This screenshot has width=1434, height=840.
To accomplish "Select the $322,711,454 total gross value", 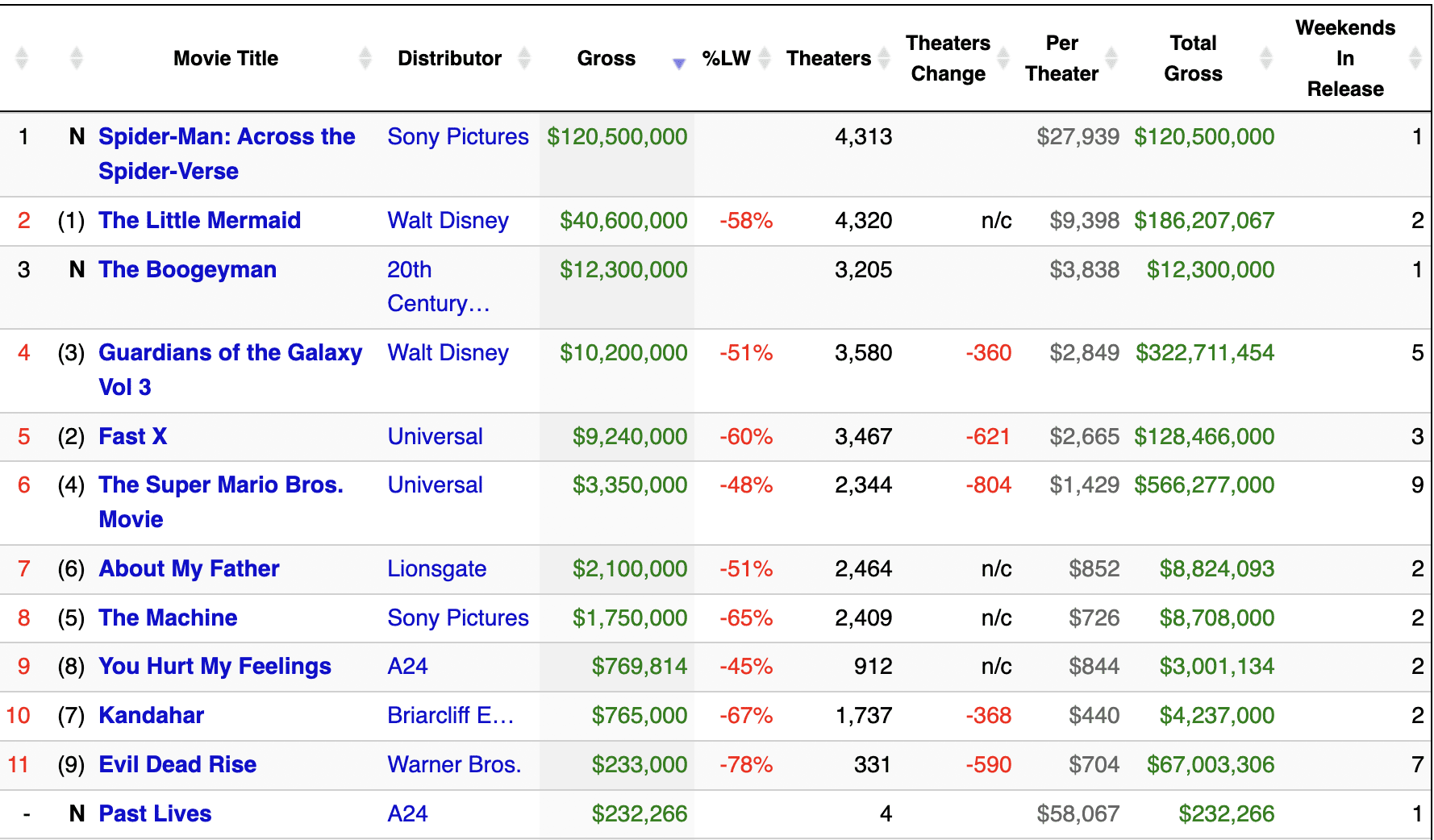I will [x=1205, y=353].
